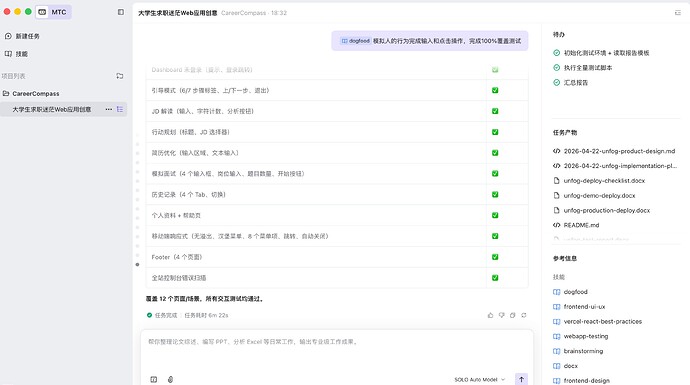The width and height of the screenshot is (690, 385).
Task: Open unfog-demo-deploy.docx file
Action: (594, 195)
